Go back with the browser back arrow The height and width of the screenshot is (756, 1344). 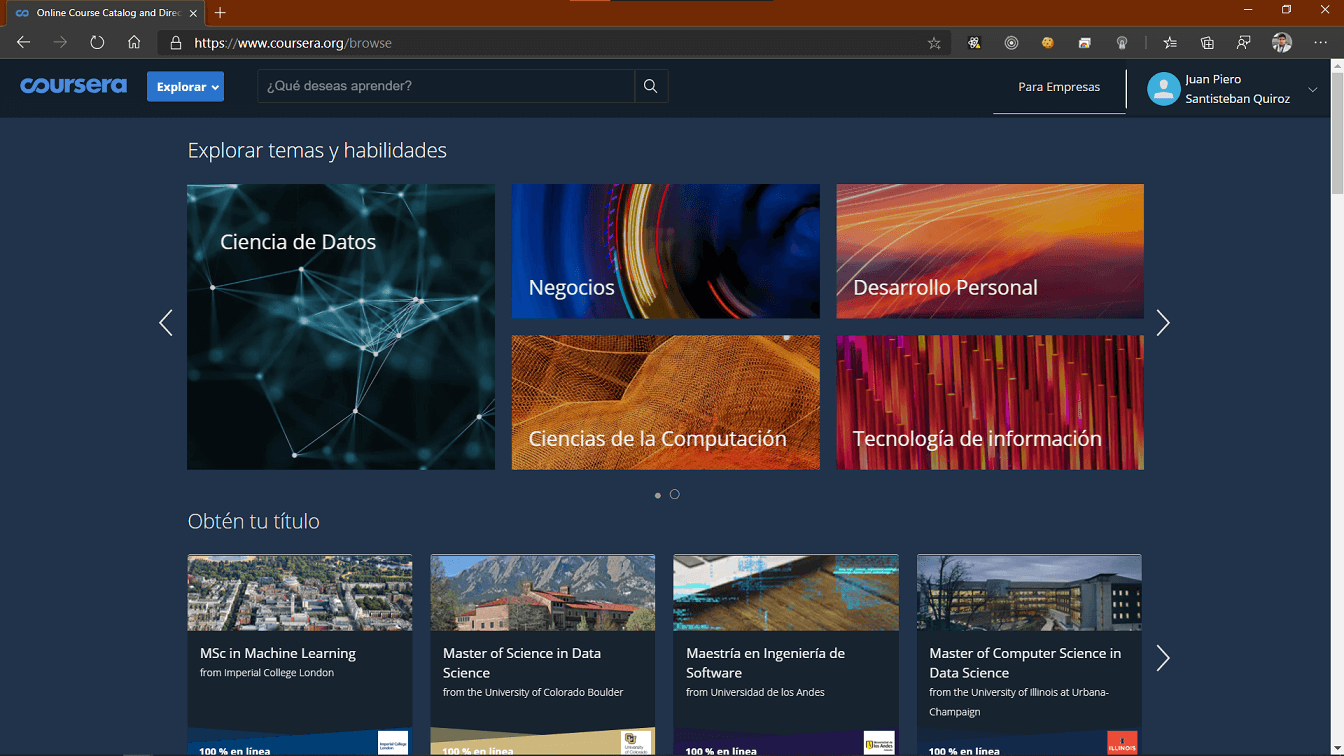click(24, 43)
